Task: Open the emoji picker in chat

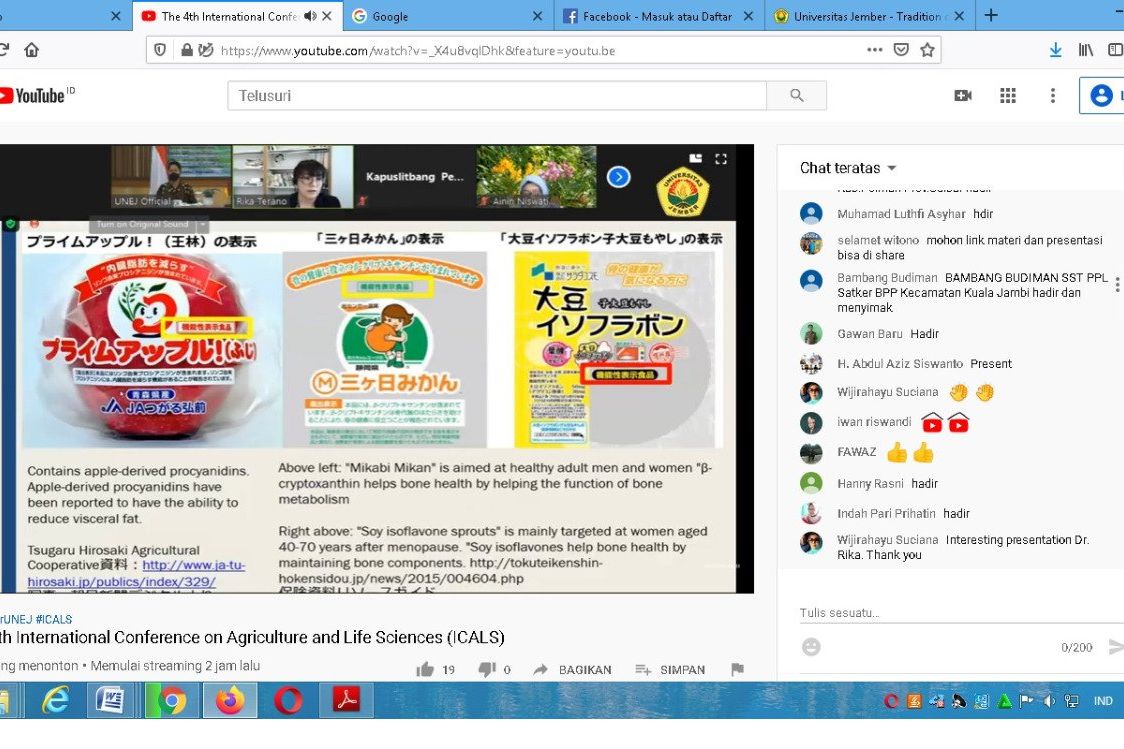Action: [811, 647]
